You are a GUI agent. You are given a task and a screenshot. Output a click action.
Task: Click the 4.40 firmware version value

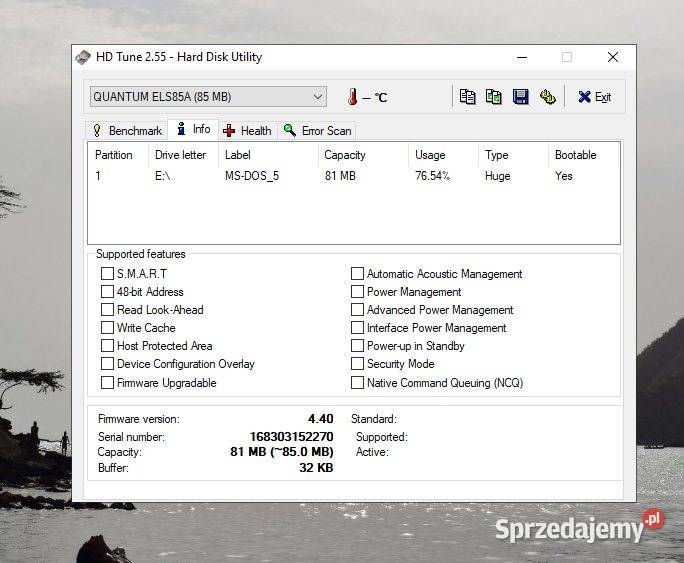coord(320,419)
